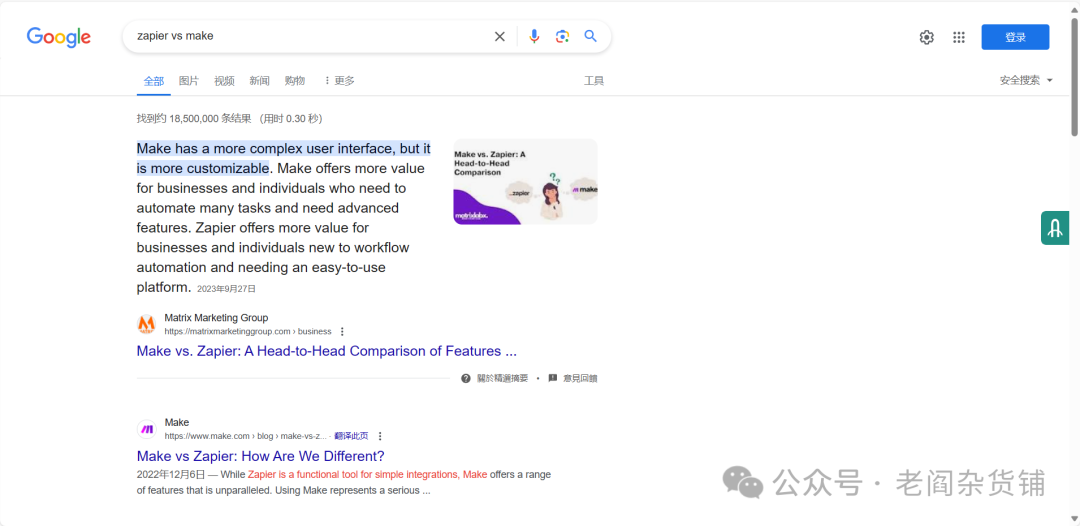Click the Make site name text
Screen dimensions: 1080x526
[x=176, y=423]
